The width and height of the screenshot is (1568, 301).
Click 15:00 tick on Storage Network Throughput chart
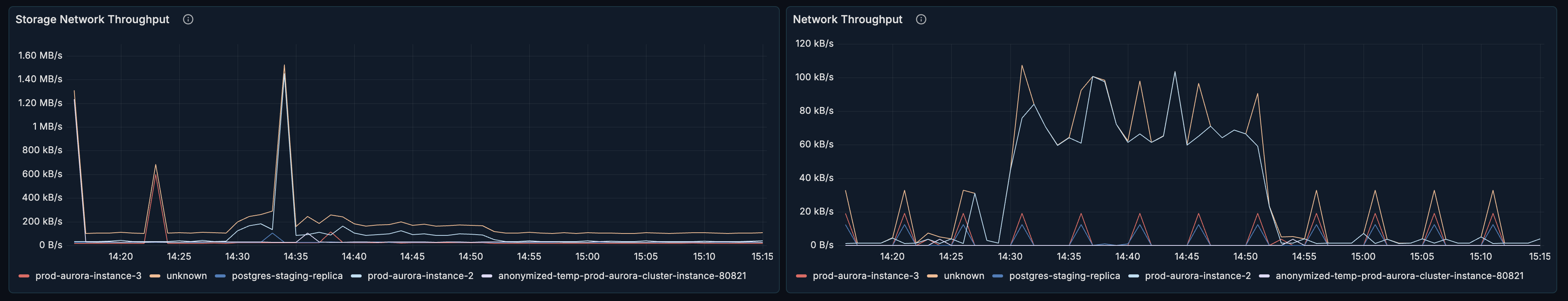[587, 257]
